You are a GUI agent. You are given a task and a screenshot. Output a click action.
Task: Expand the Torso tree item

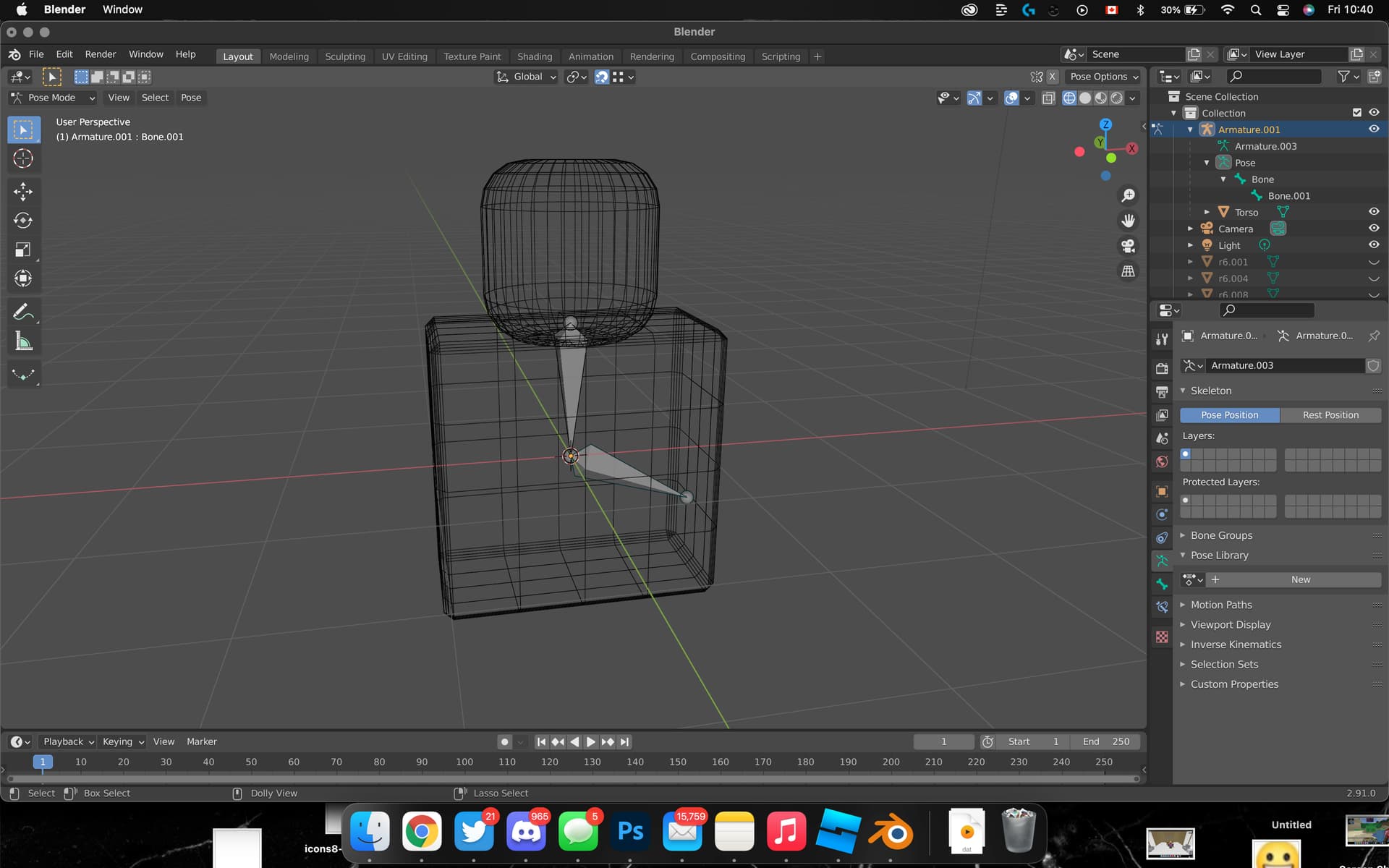tap(1207, 212)
